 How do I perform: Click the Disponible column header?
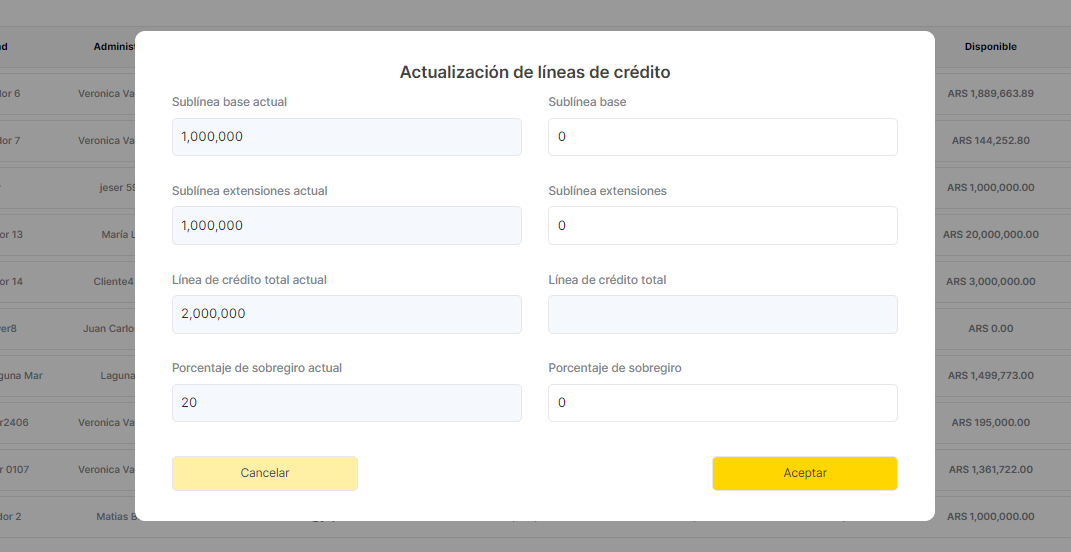(990, 46)
